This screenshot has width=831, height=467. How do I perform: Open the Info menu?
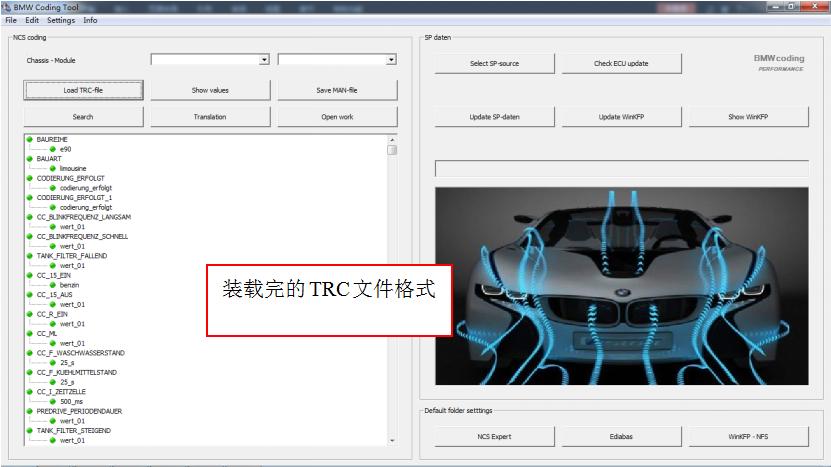click(90, 20)
